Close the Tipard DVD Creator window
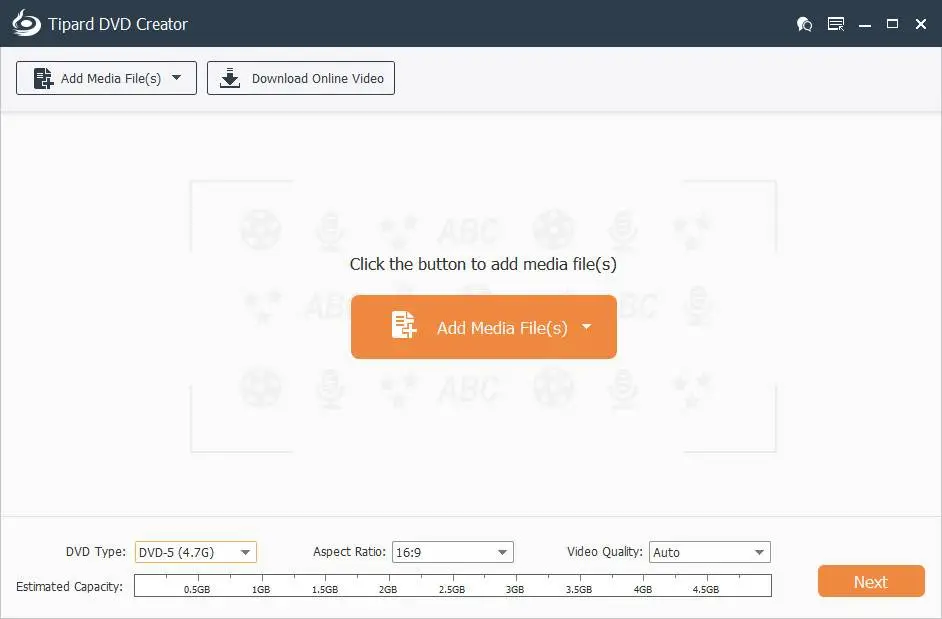 tap(920, 24)
